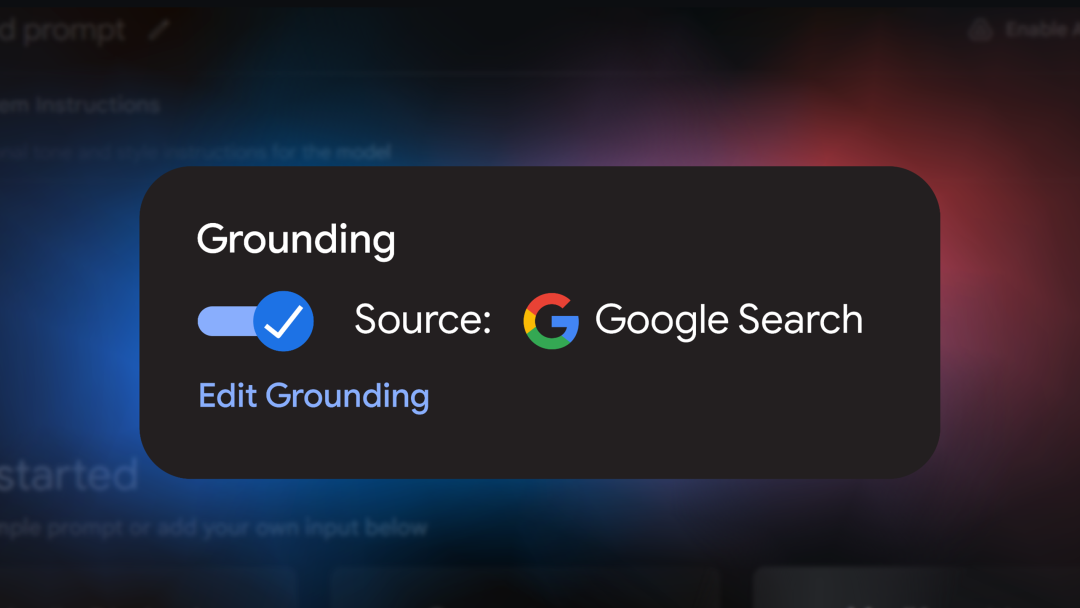Turn off the Grounding toggle switch
The height and width of the screenshot is (608, 1080).
point(256,321)
